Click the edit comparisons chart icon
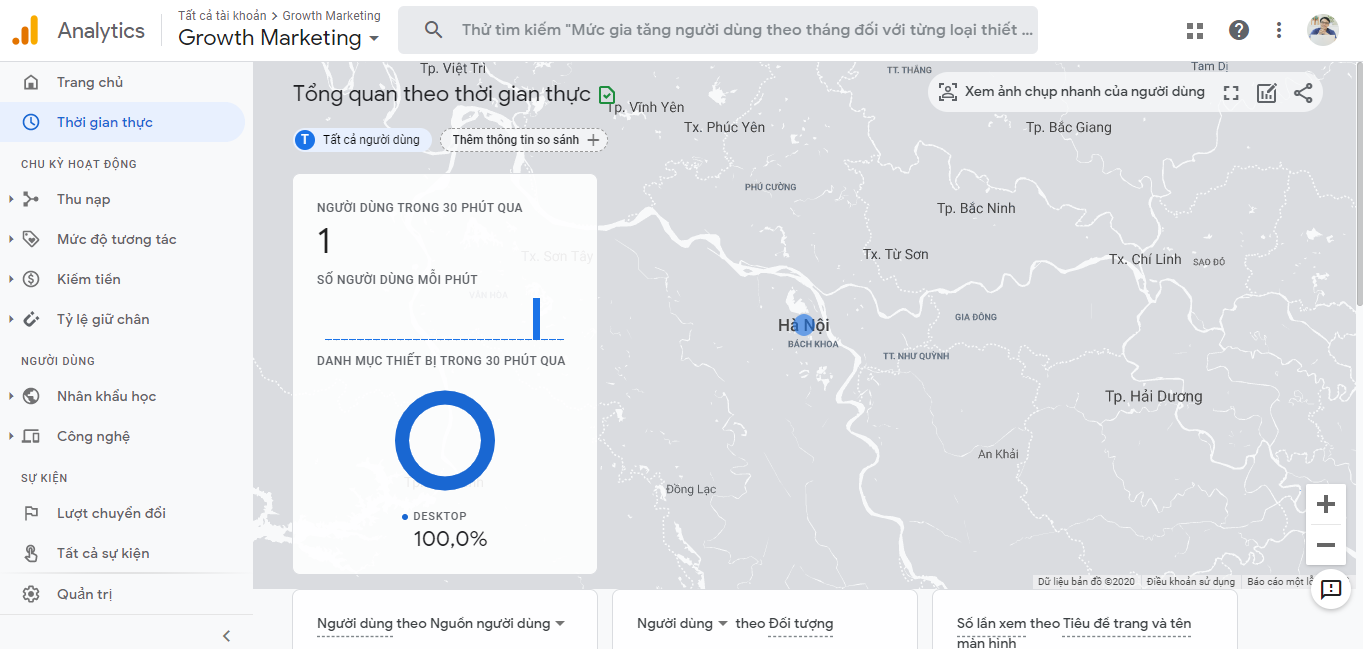 coord(1267,93)
